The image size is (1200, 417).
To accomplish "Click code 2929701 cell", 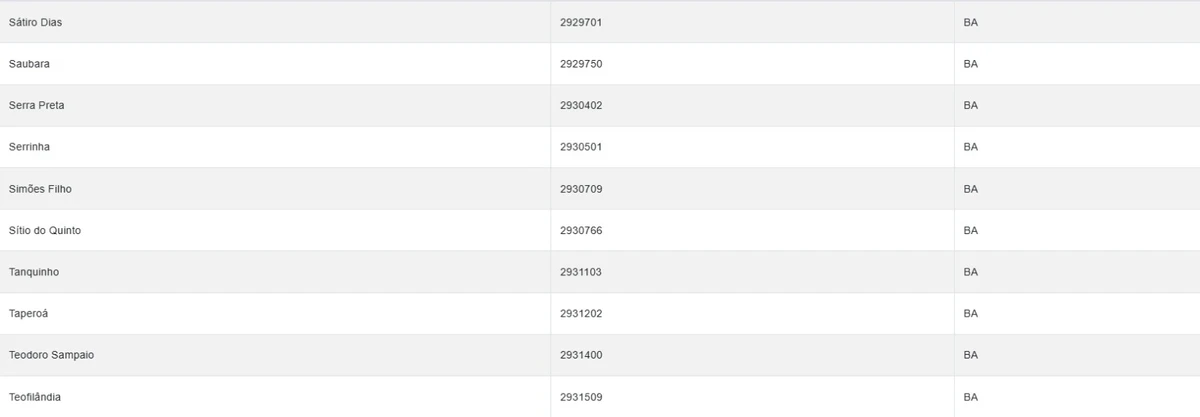I will (581, 22).
